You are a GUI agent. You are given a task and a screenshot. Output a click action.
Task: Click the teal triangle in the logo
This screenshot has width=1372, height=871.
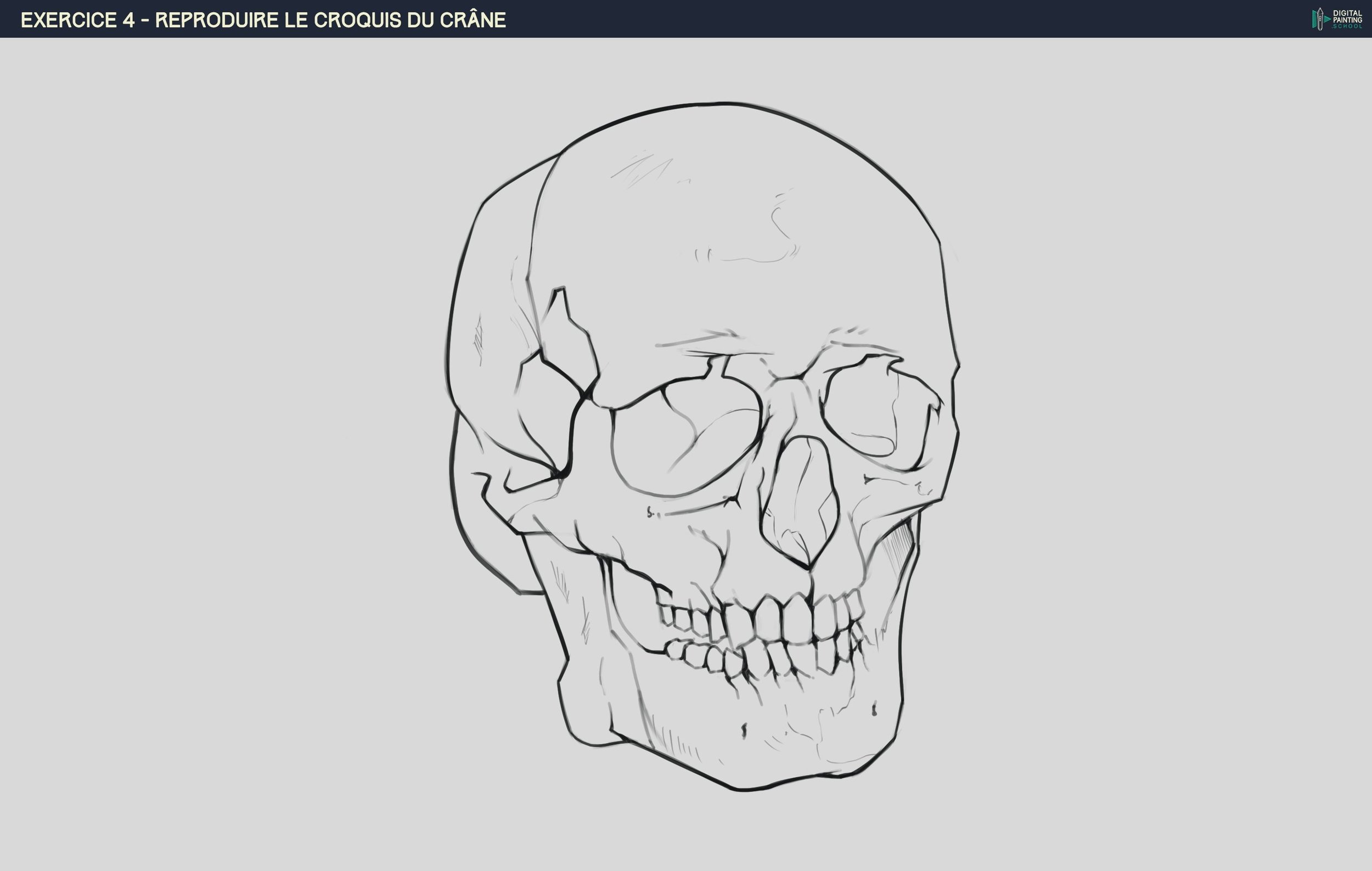(x=1326, y=19)
